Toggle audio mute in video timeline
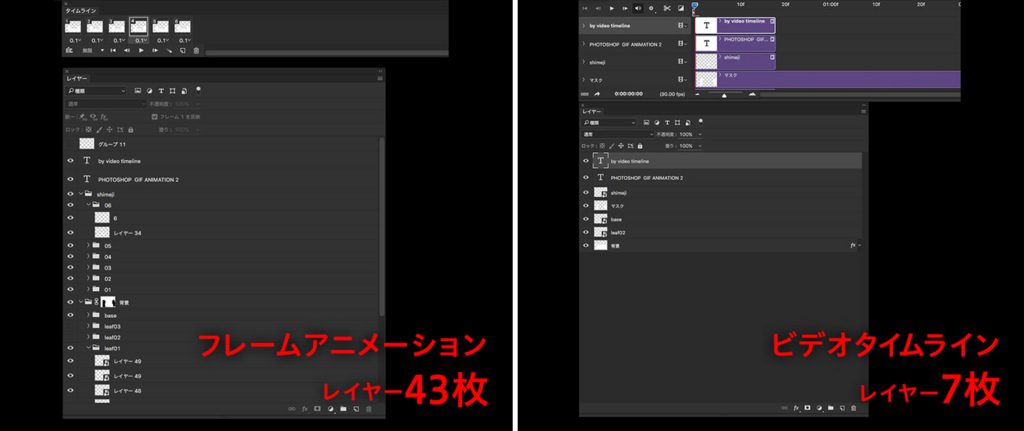The height and width of the screenshot is (431, 1024). point(638,8)
